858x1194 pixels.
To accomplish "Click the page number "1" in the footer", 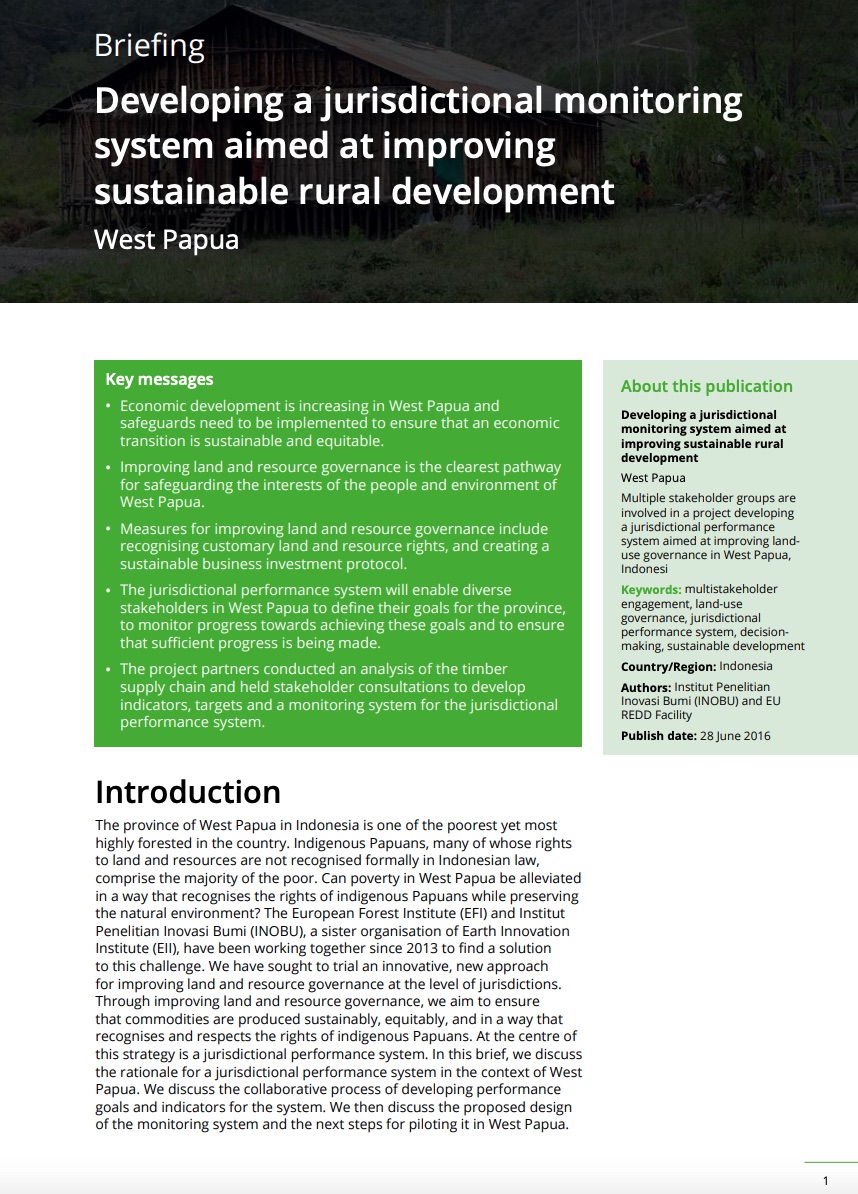I will coord(825,1181).
